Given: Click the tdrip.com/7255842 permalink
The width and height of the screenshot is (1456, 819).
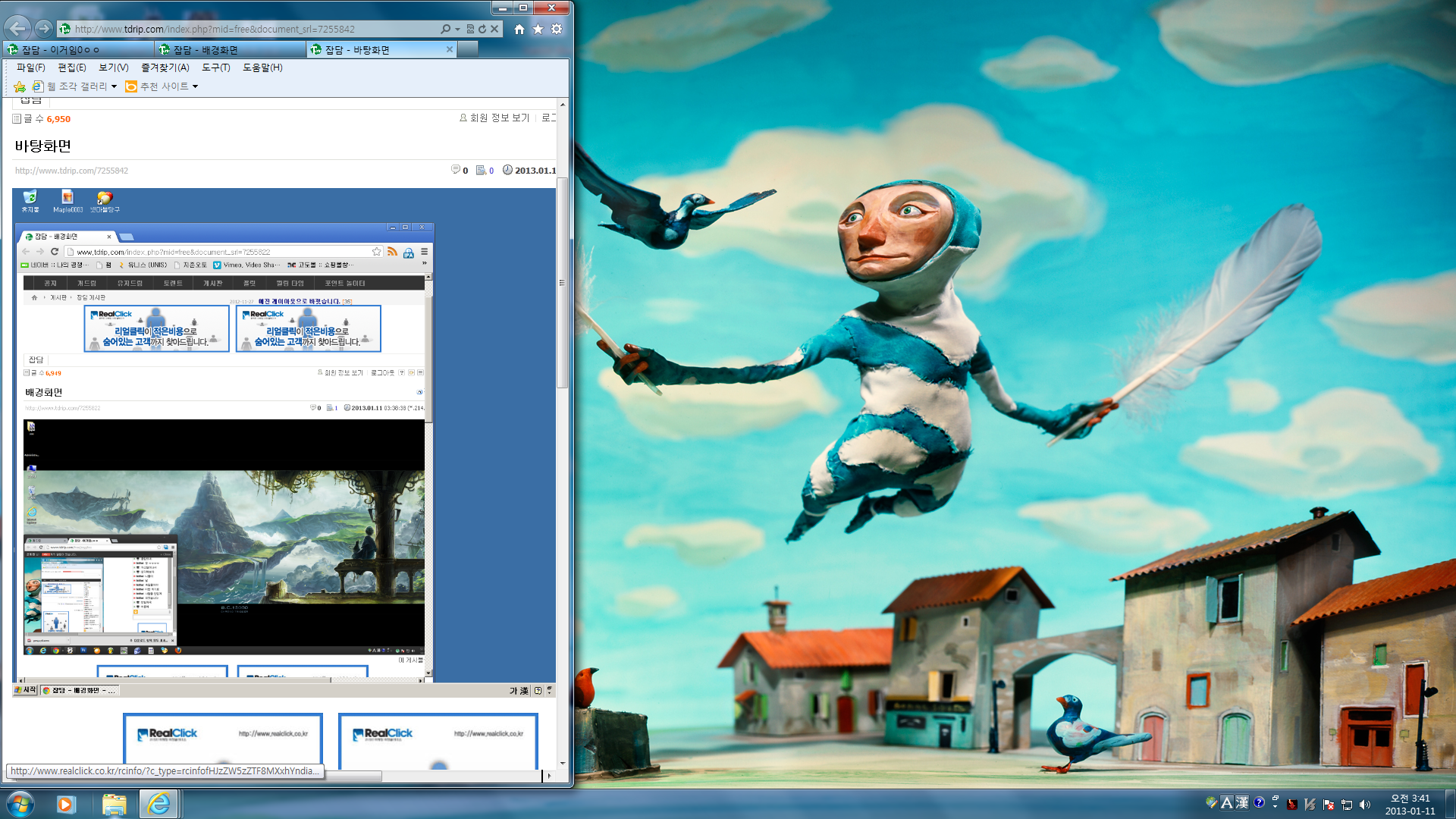Looking at the screenshot, I should point(71,171).
